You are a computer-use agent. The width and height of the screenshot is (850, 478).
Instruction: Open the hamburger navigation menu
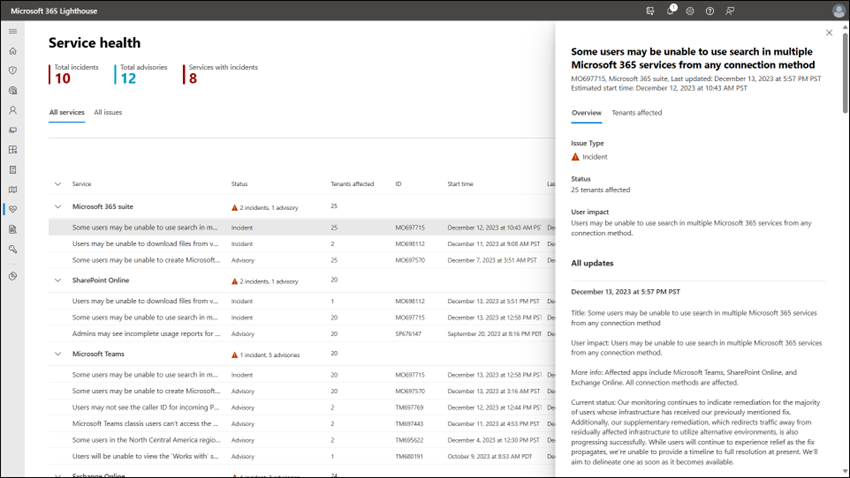pos(13,31)
